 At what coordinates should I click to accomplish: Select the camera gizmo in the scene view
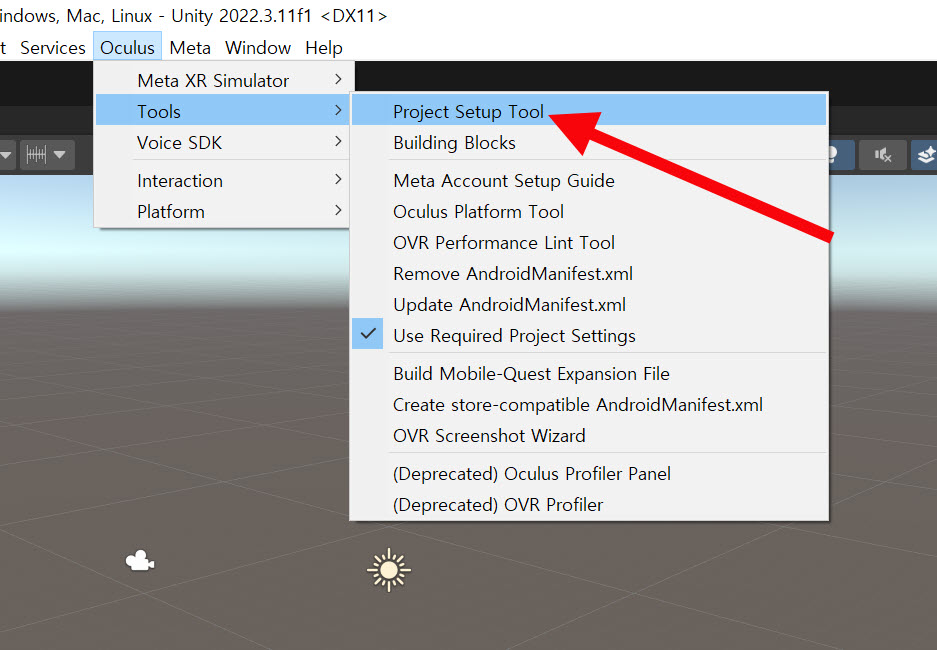click(x=140, y=560)
